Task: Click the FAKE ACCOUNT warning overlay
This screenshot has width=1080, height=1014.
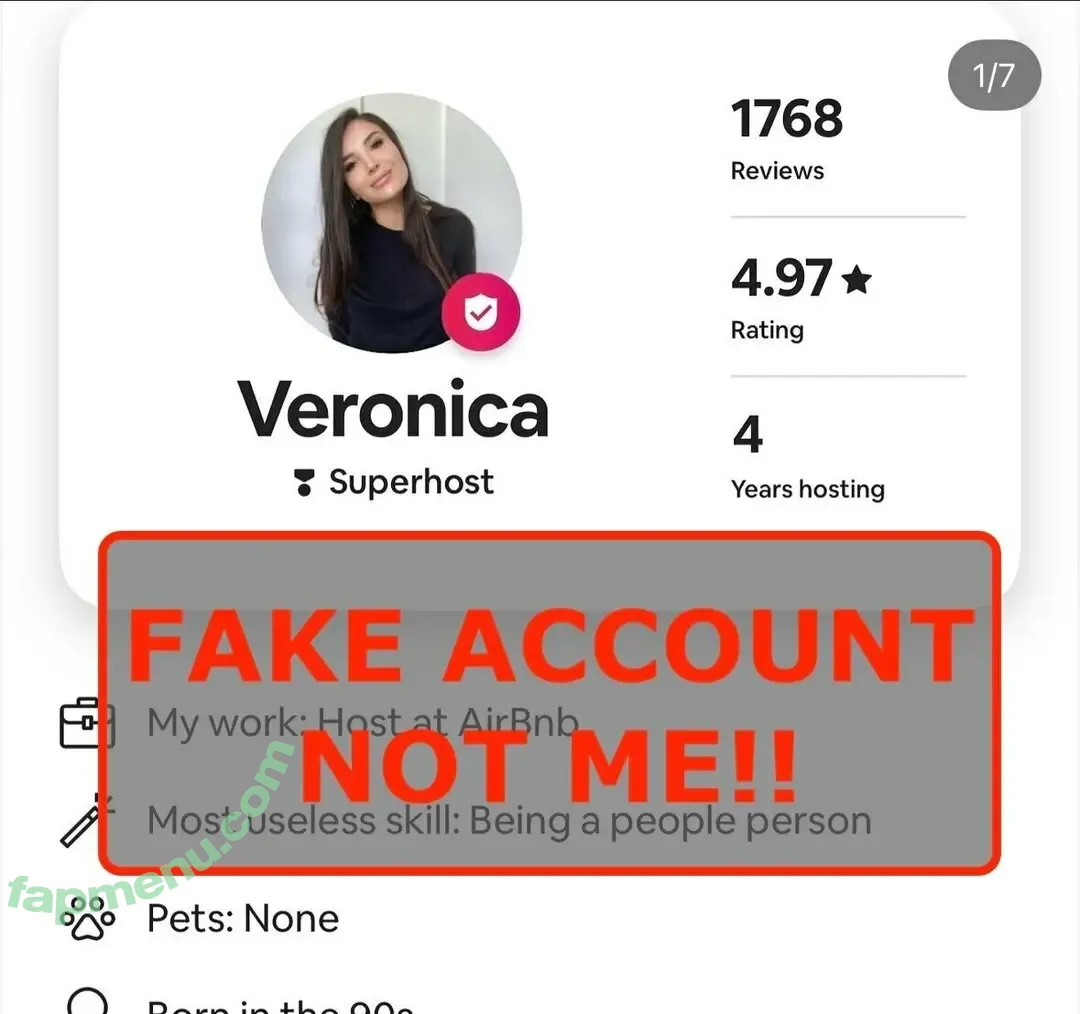Action: (x=549, y=703)
